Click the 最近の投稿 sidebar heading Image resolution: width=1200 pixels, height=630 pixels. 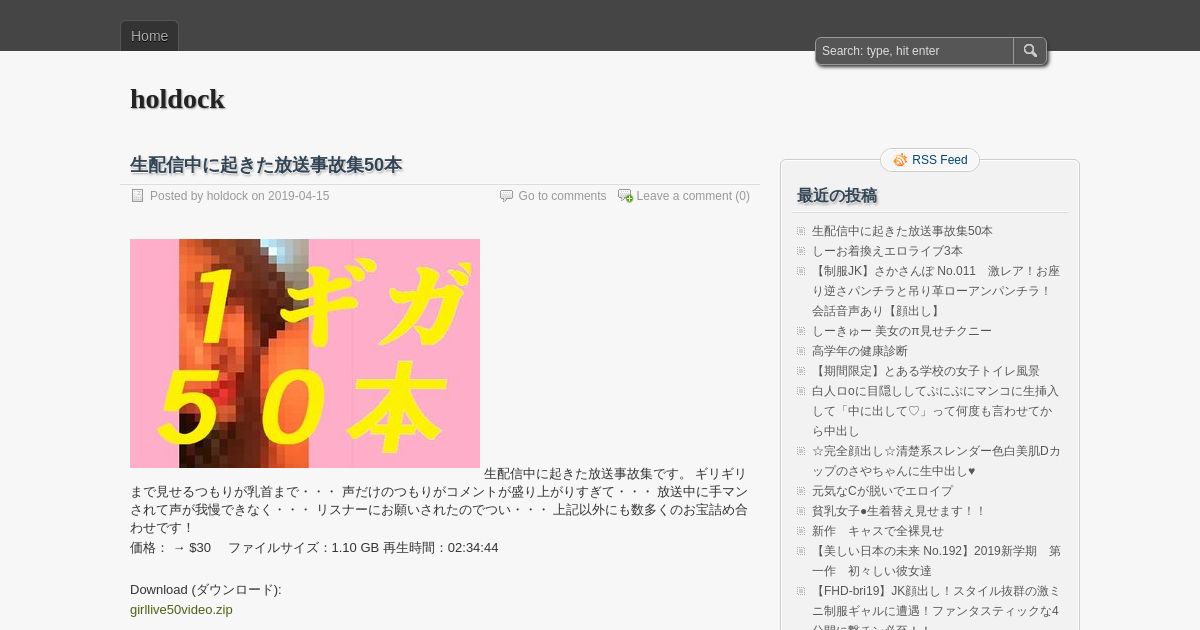click(x=837, y=196)
